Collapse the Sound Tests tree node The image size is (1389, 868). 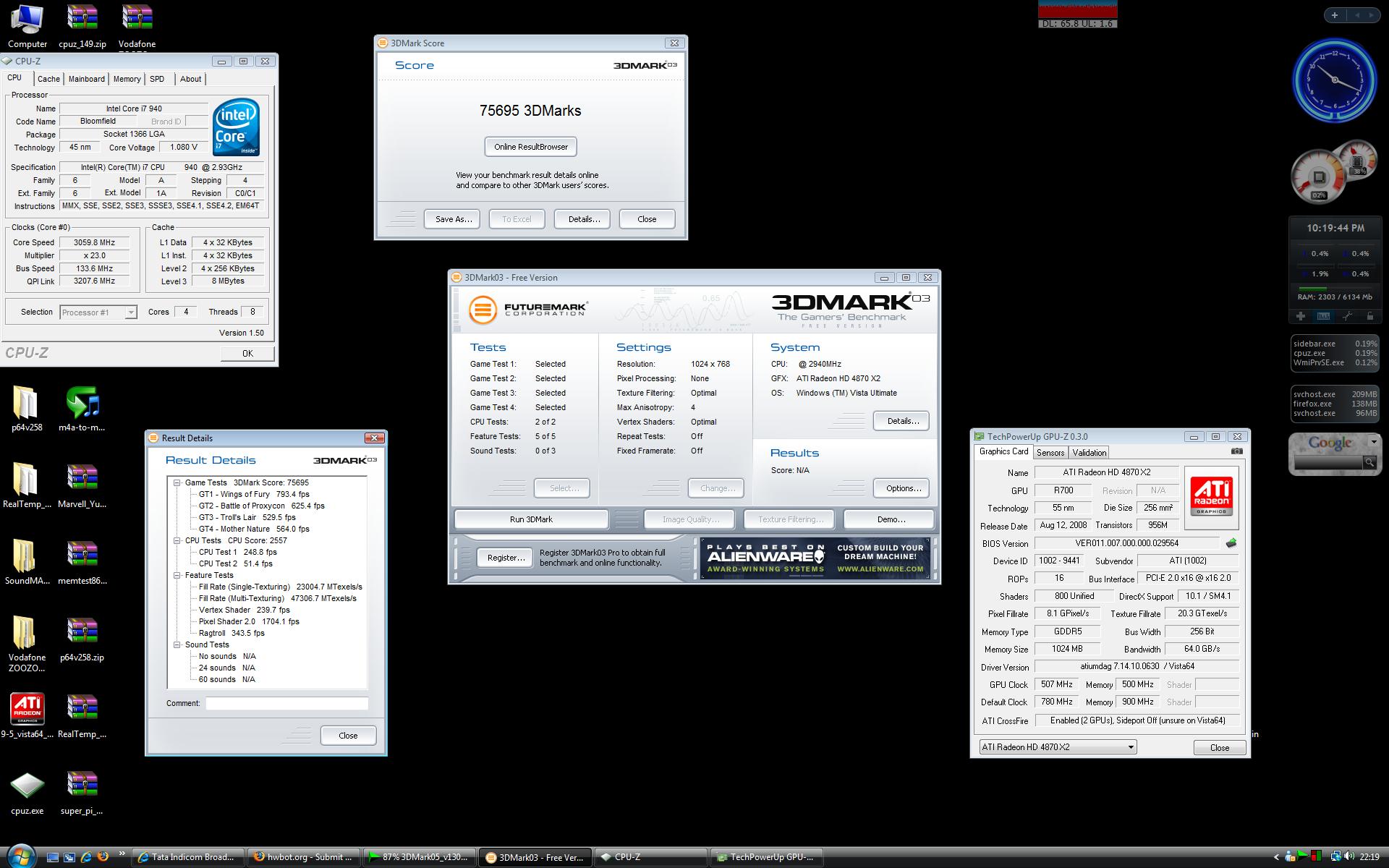coord(177,644)
